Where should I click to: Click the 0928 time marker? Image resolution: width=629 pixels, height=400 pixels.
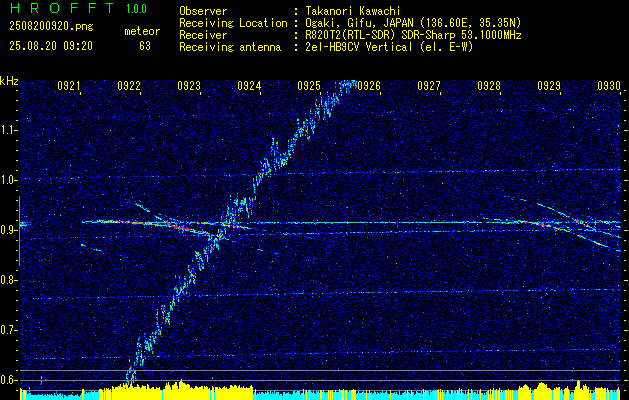(x=489, y=85)
